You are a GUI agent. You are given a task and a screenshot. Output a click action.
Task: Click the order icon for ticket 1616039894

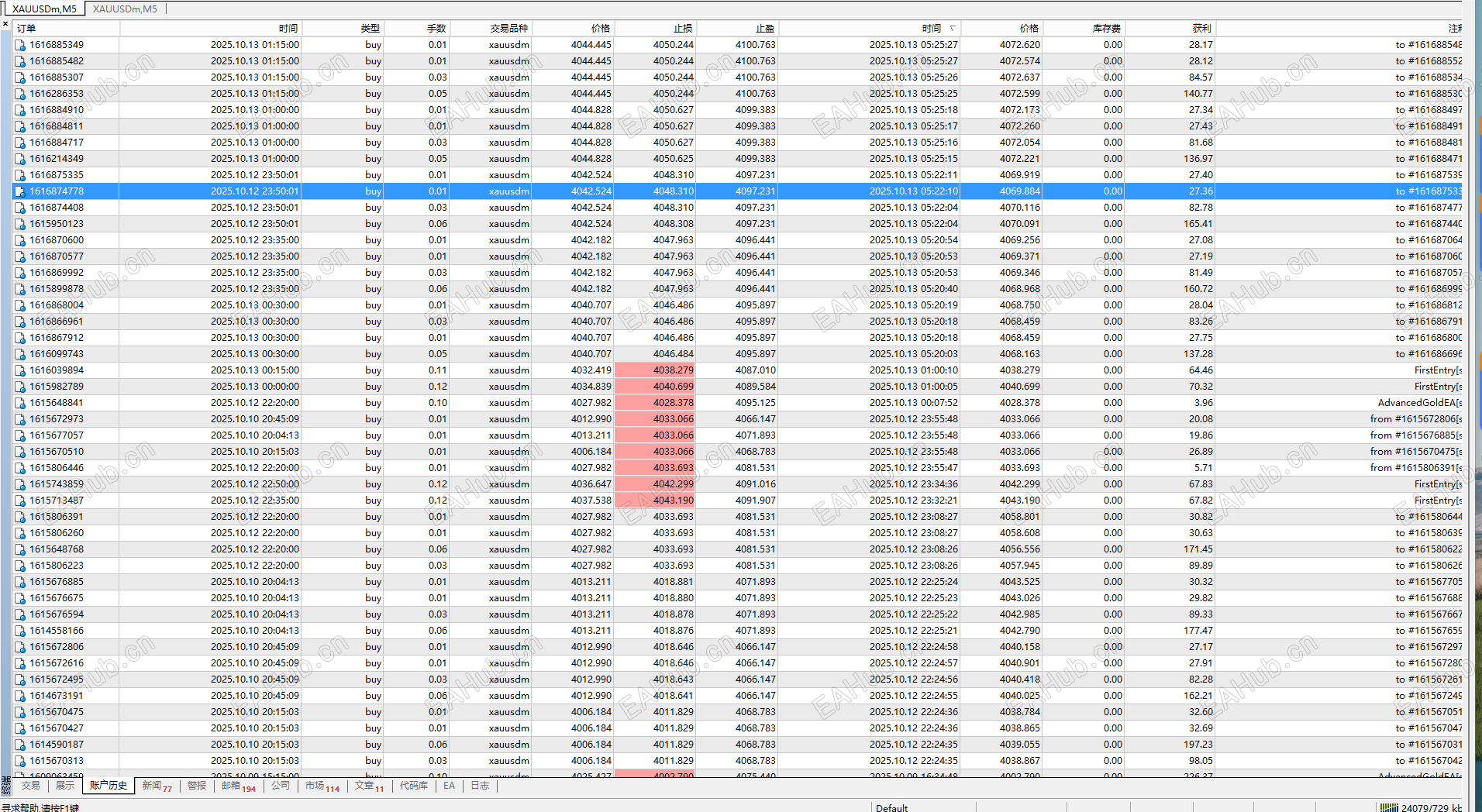[20, 370]
